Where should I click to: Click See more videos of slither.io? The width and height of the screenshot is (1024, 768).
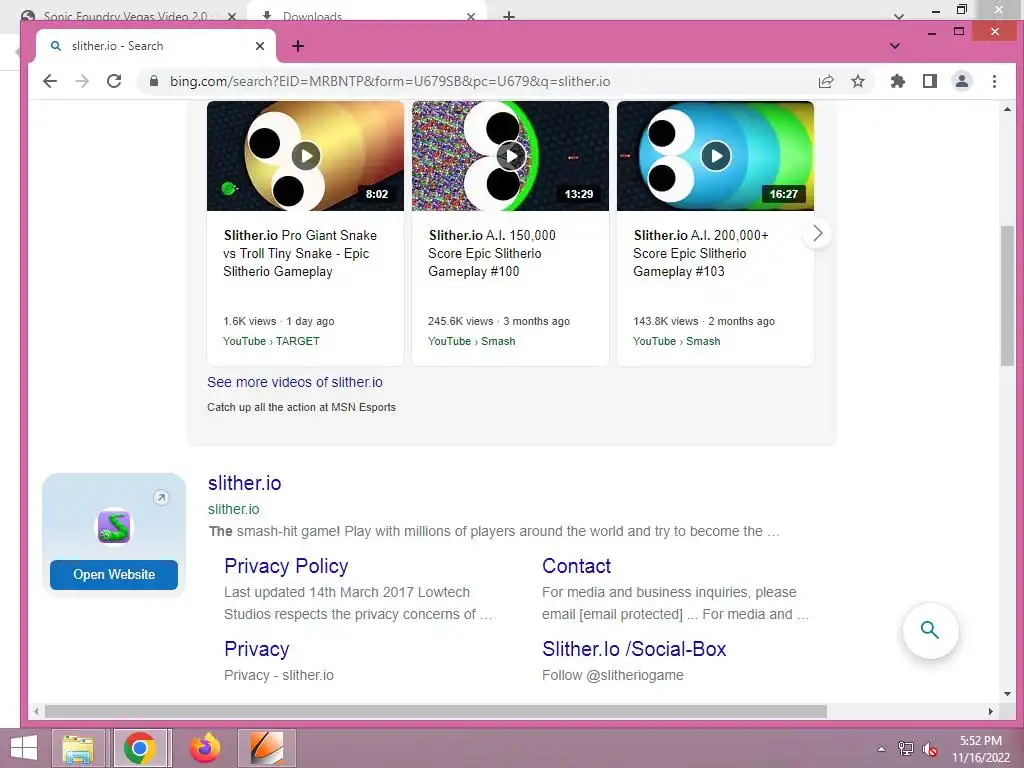tap(295, 382)
